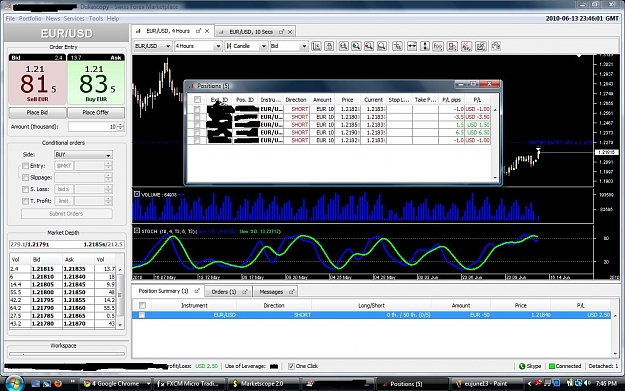The width and height of the screenshot is (625, 391).
Task: Click the T. Profit price spinner arrows
Action: point(108,201)
